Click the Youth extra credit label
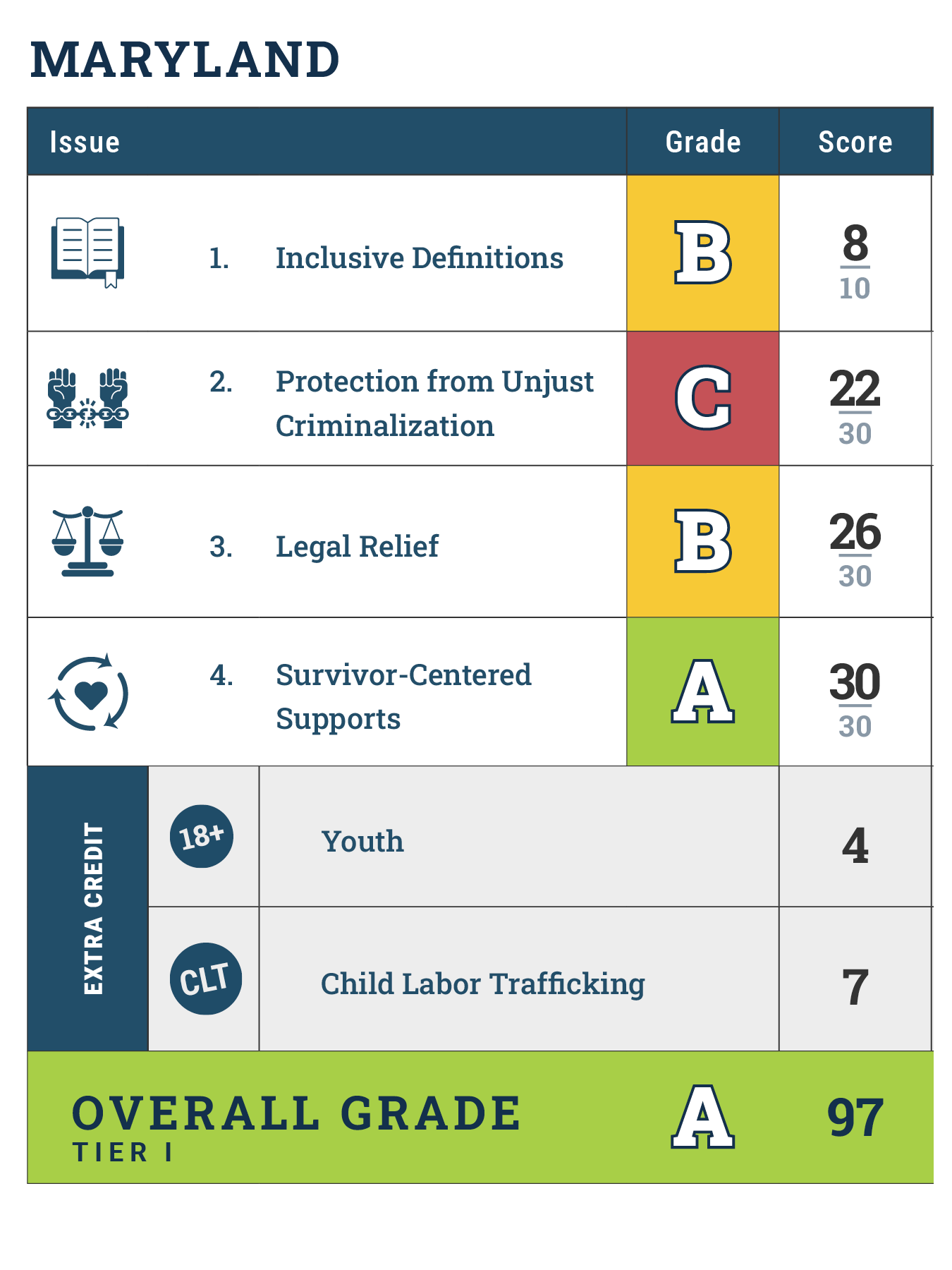Viewport: 952px width, 1270px height. point(362,841)
